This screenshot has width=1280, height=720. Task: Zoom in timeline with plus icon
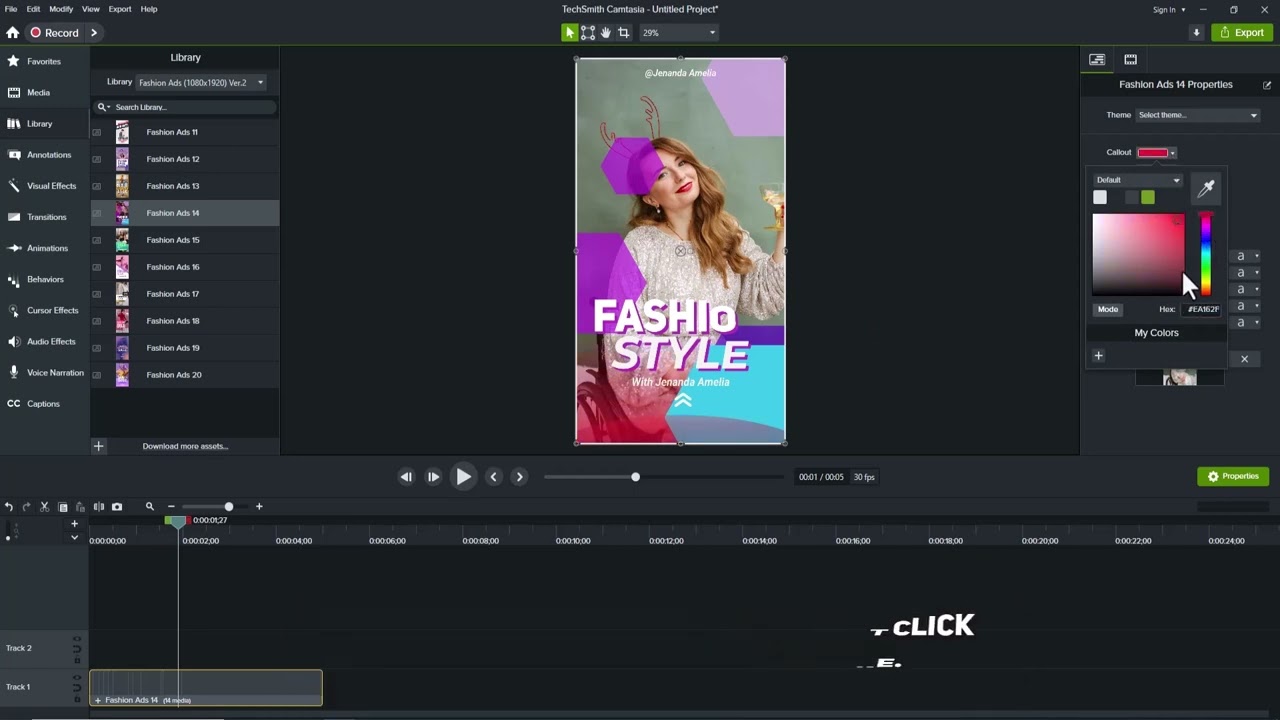point(259,507)
